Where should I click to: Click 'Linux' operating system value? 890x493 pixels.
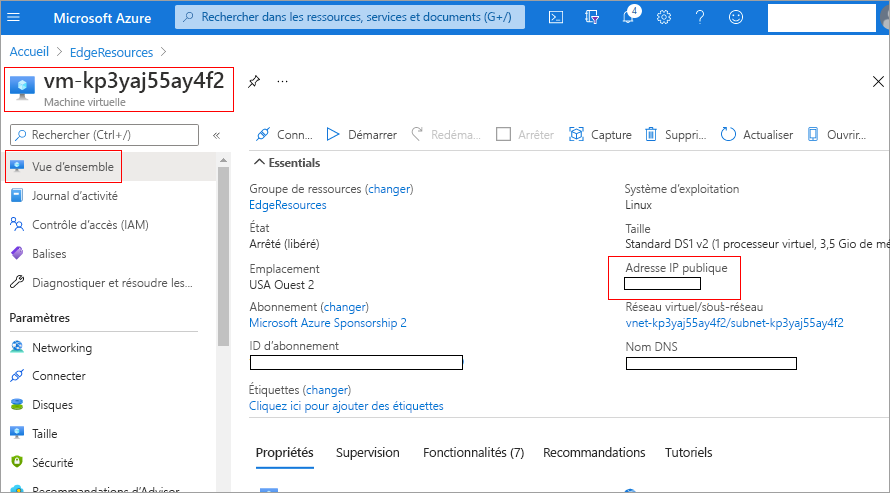click(639, 205)
